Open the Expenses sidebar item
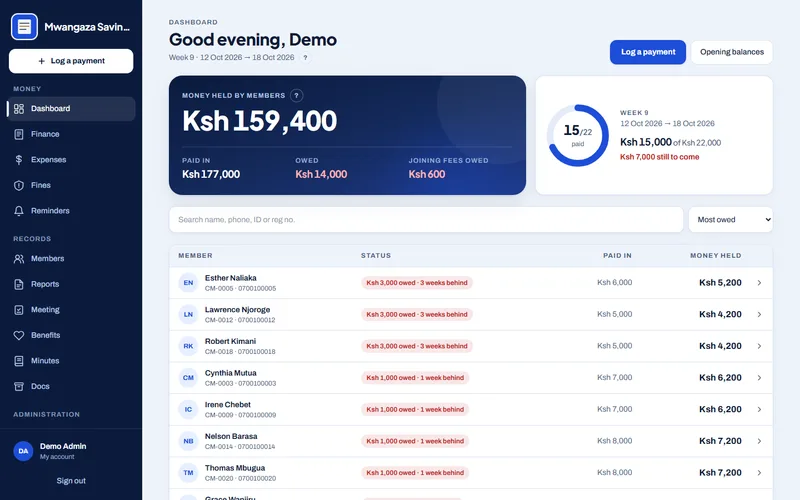Screen dimensions: 800x500 [x=71, y=160]
